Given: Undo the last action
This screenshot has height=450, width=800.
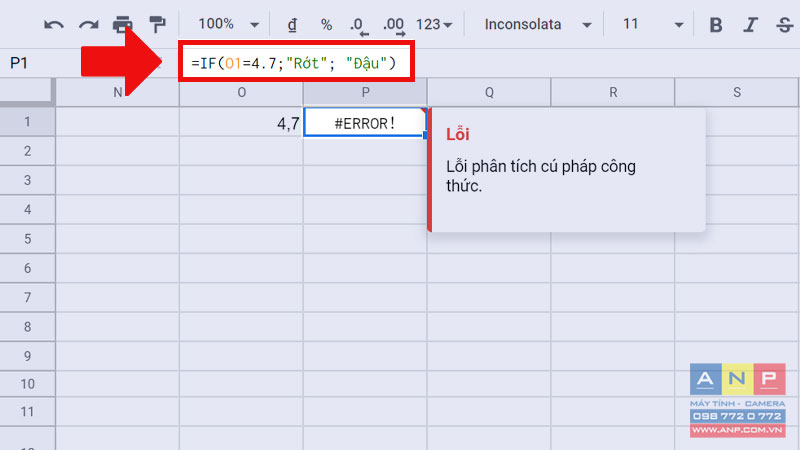Looking at the screenshot, I should point(54,24).
